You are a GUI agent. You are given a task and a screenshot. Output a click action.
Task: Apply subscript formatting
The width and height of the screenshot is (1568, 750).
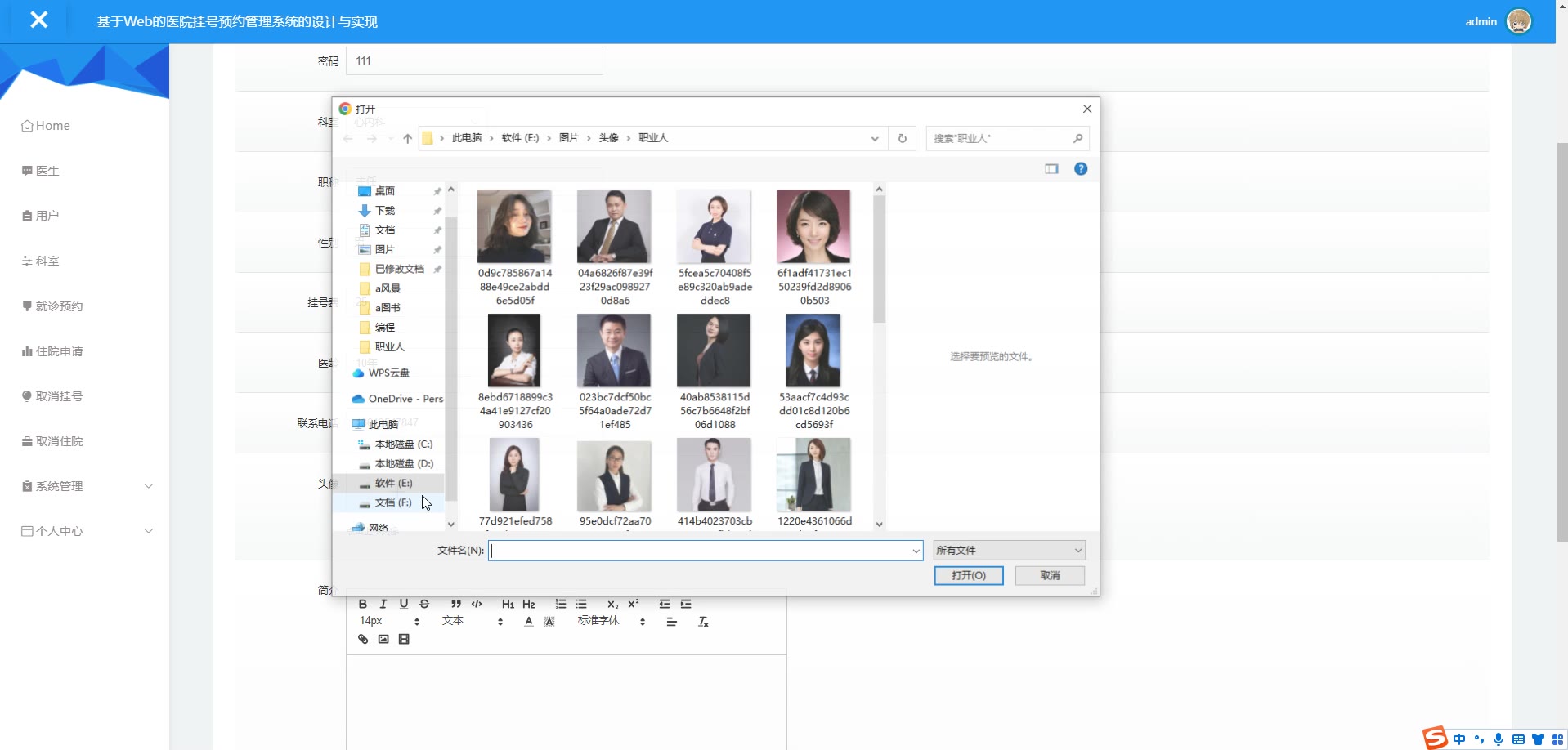pyautogui.click(x=612, y=604)
